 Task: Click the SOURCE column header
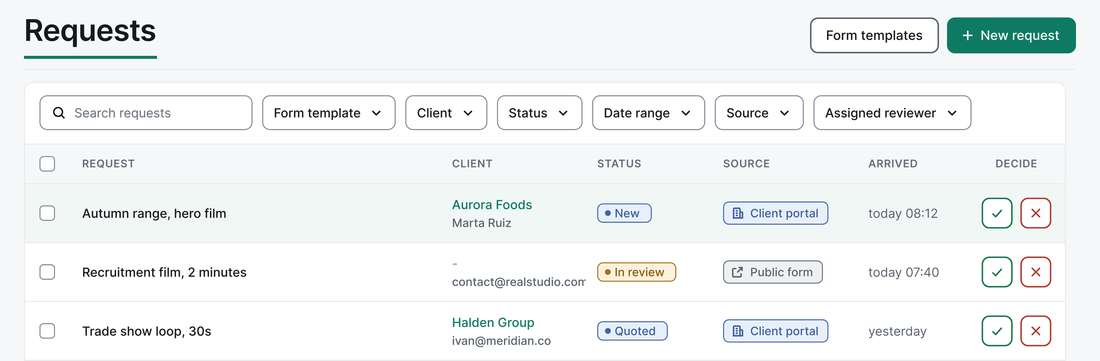point(746,163)
